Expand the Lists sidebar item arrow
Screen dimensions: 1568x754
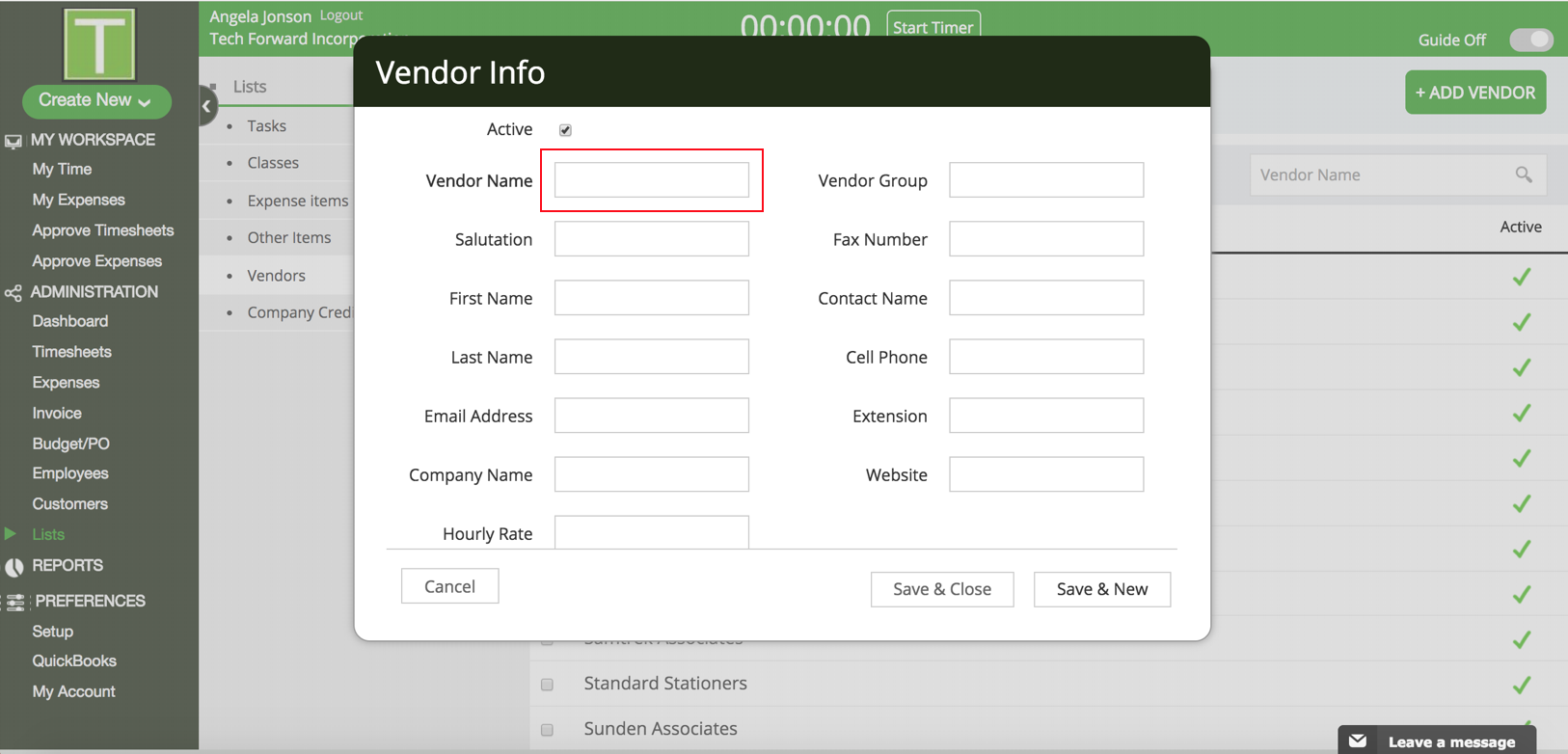click(11, 534)
